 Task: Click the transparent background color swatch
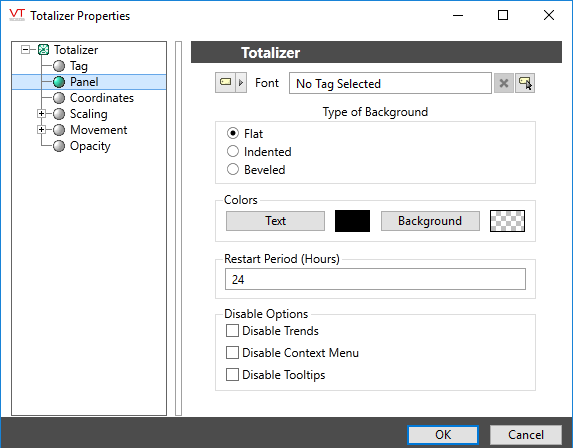(507, 221)
